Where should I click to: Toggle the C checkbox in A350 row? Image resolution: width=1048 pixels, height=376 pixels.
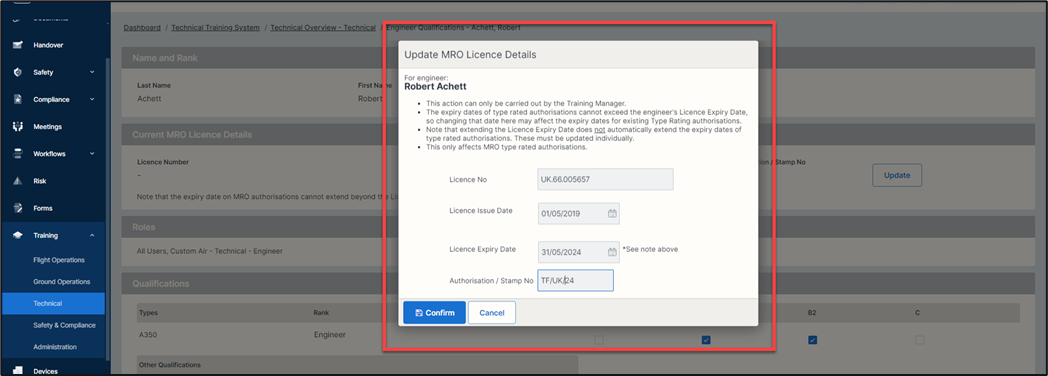click(x=920, y=340)
